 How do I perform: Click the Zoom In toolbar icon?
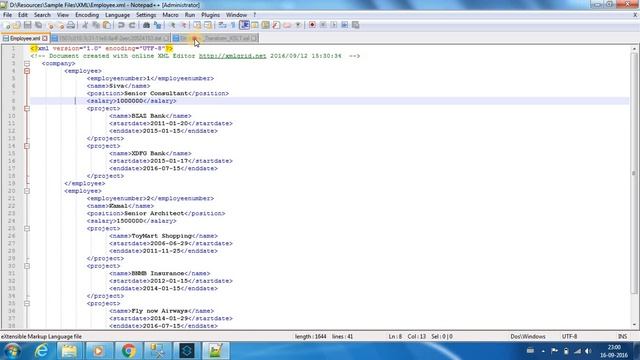(x=172, y=25)
